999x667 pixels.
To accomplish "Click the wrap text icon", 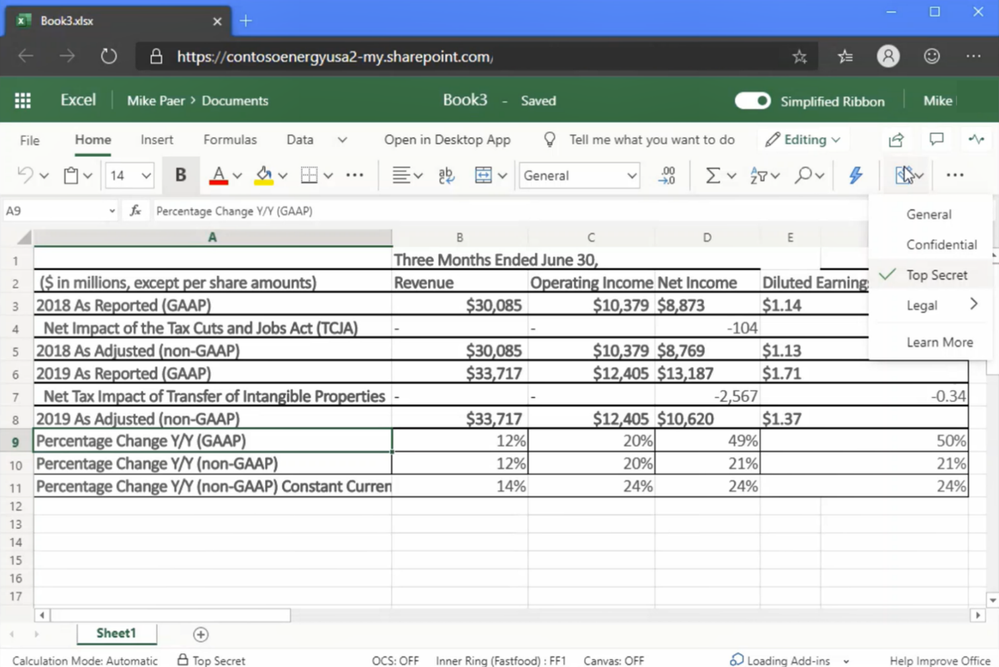I will (446, 175).
